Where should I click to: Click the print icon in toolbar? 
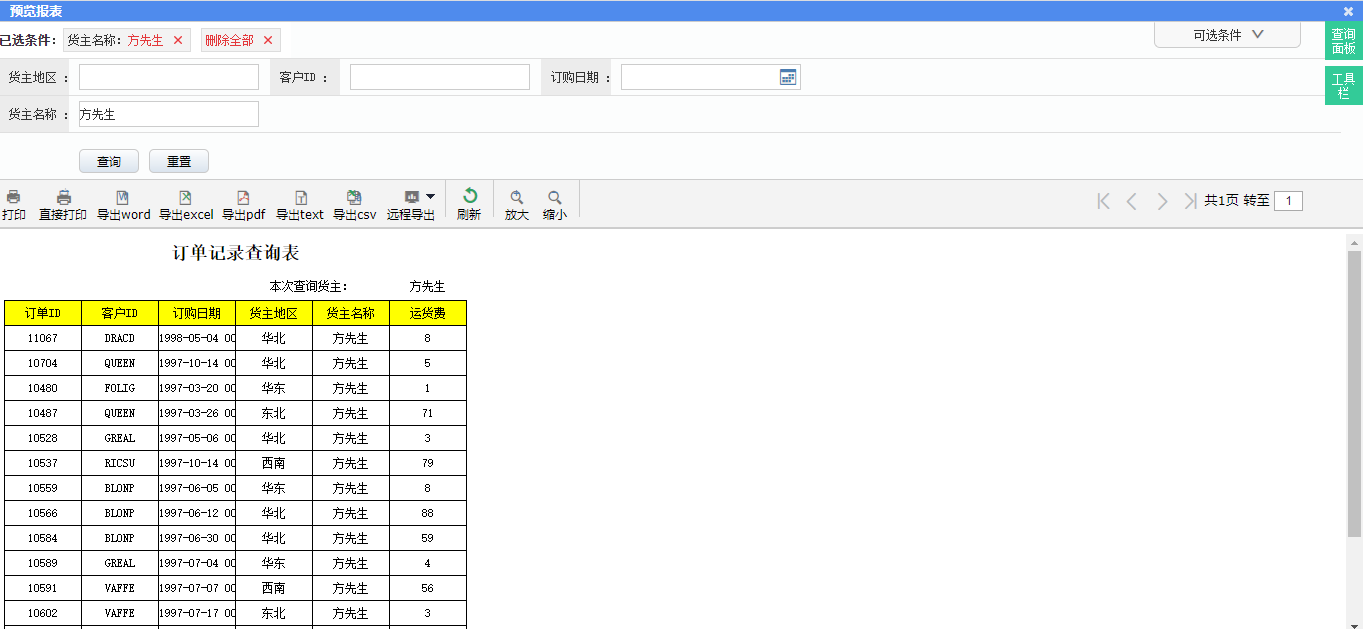point(13,198)
